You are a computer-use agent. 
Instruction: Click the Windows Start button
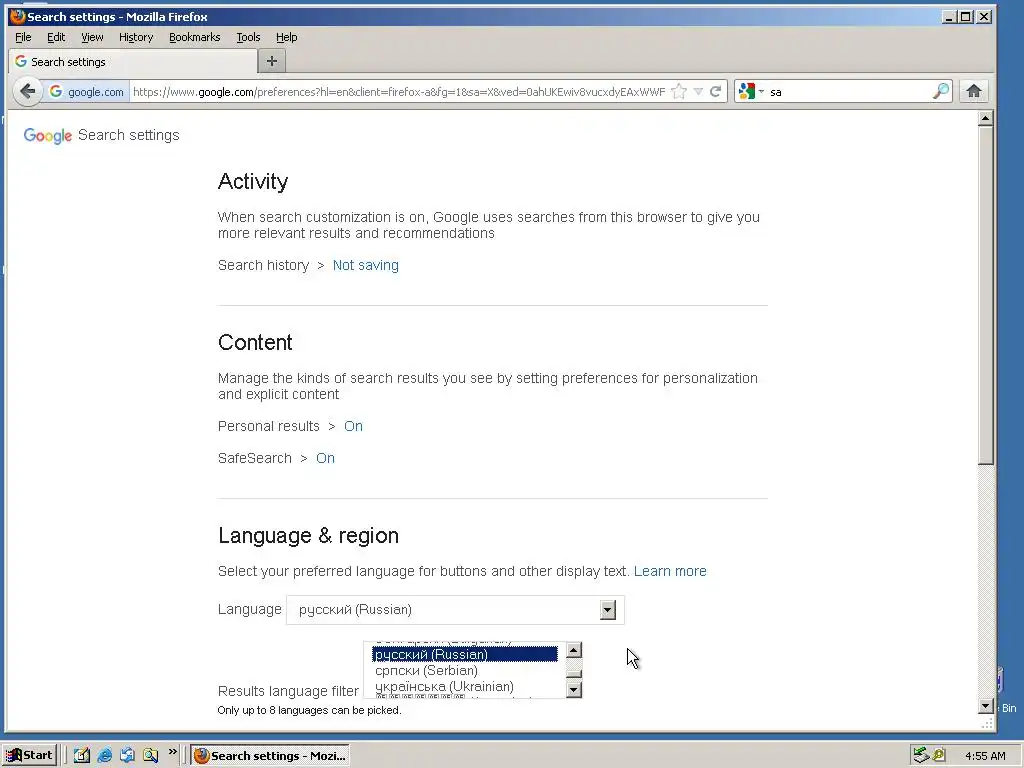click(x=30, y=755)
